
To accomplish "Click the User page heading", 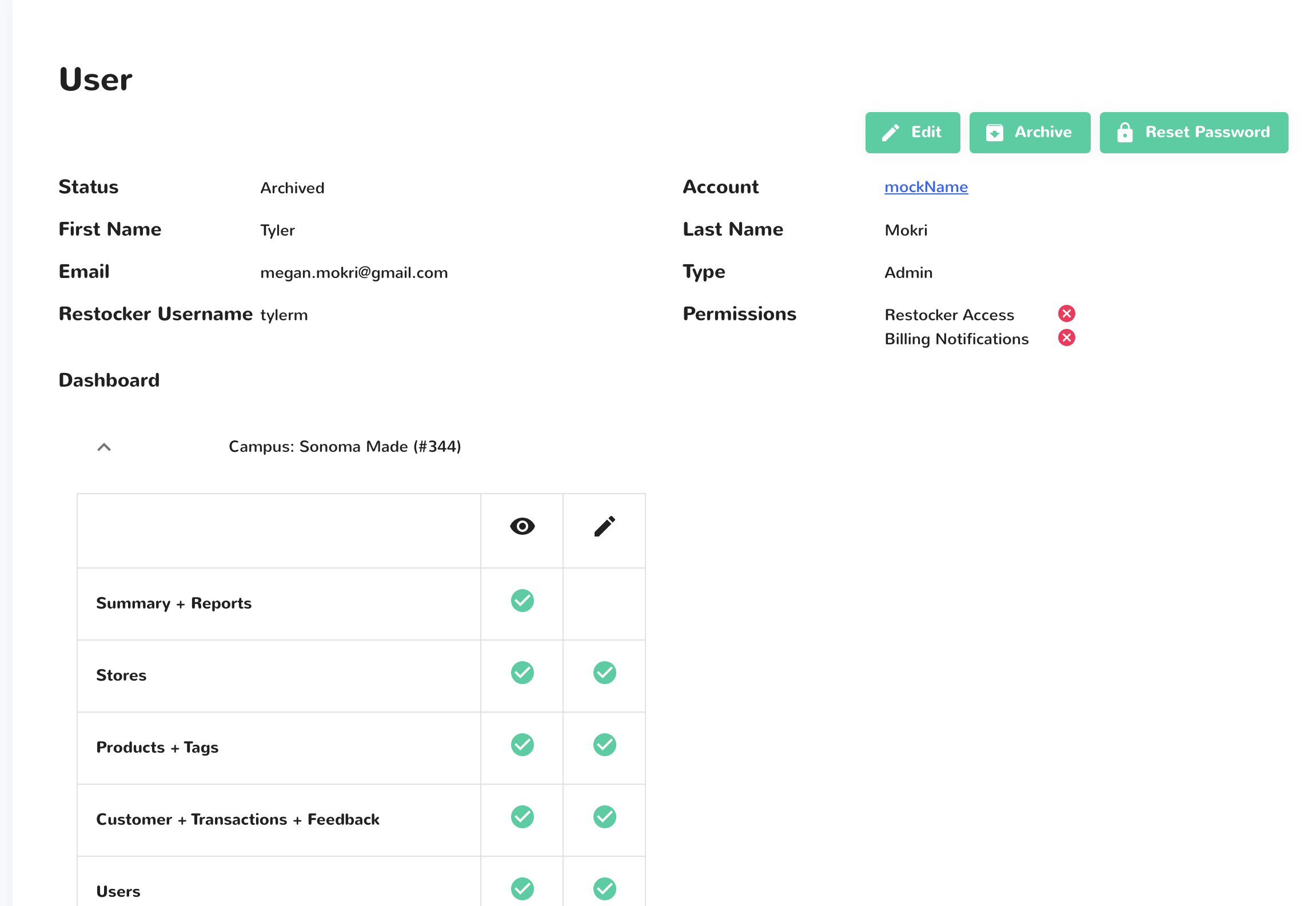I will pyautogui.click(x=95, y=79).
